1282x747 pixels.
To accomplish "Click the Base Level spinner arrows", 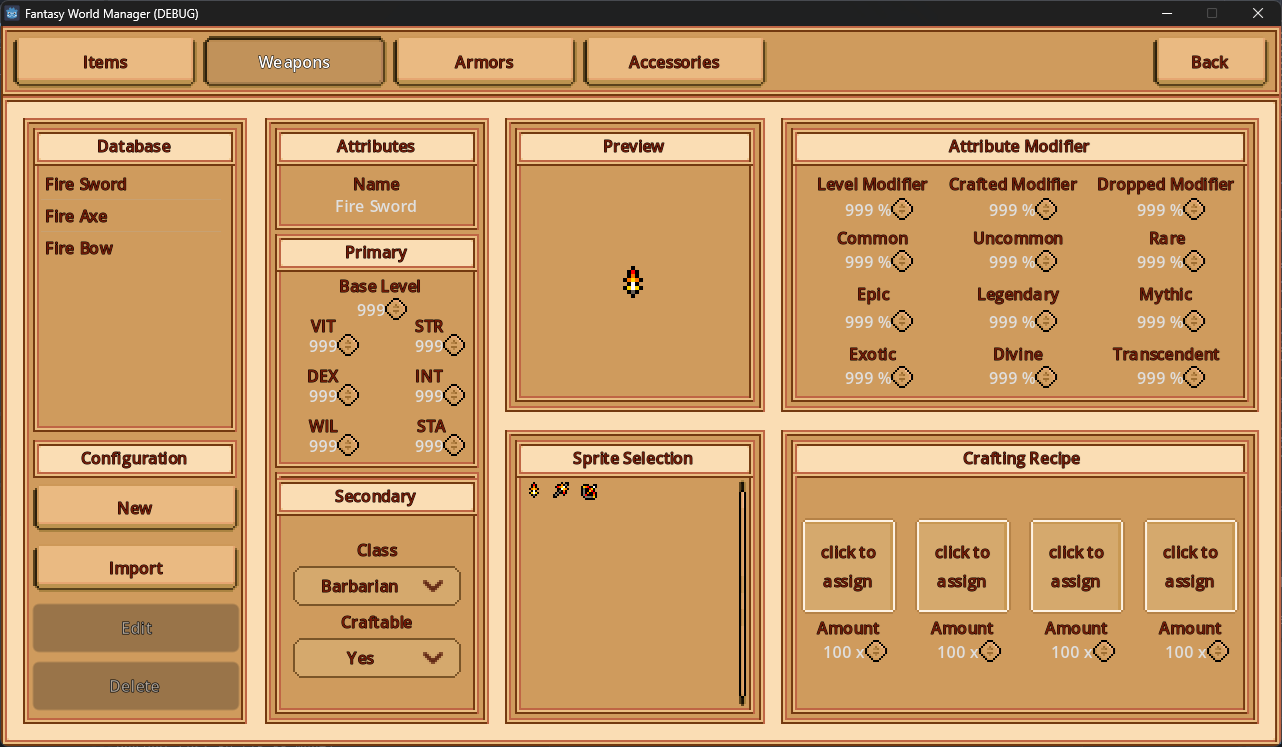I will pyautogui.click(x=397, y=309).
